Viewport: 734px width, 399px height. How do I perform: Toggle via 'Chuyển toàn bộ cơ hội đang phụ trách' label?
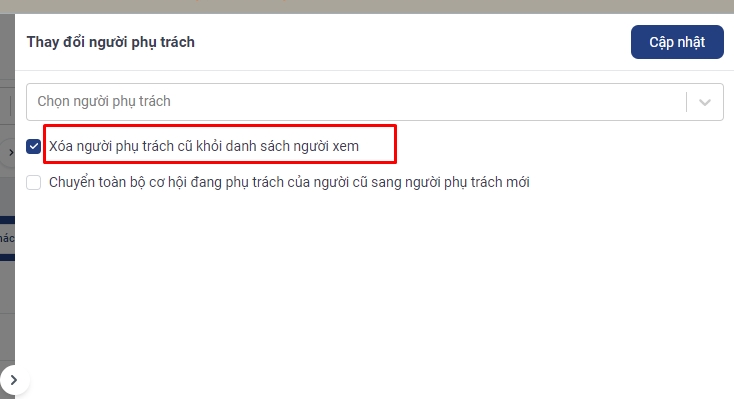[289, 182]
